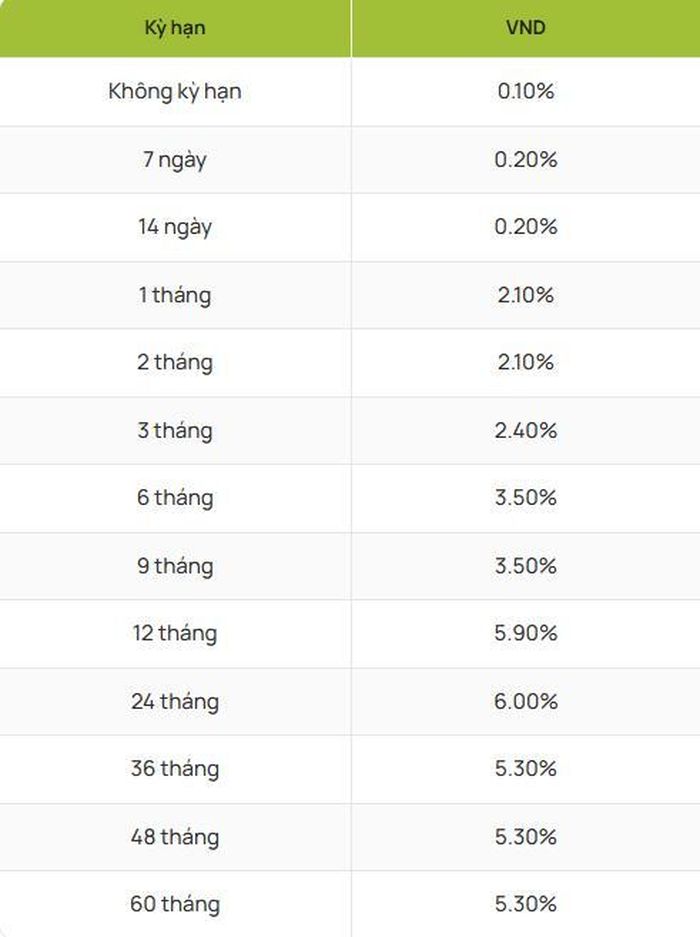
Task: Select the 36 tháng term cell
Action: [x=175, y=769]
